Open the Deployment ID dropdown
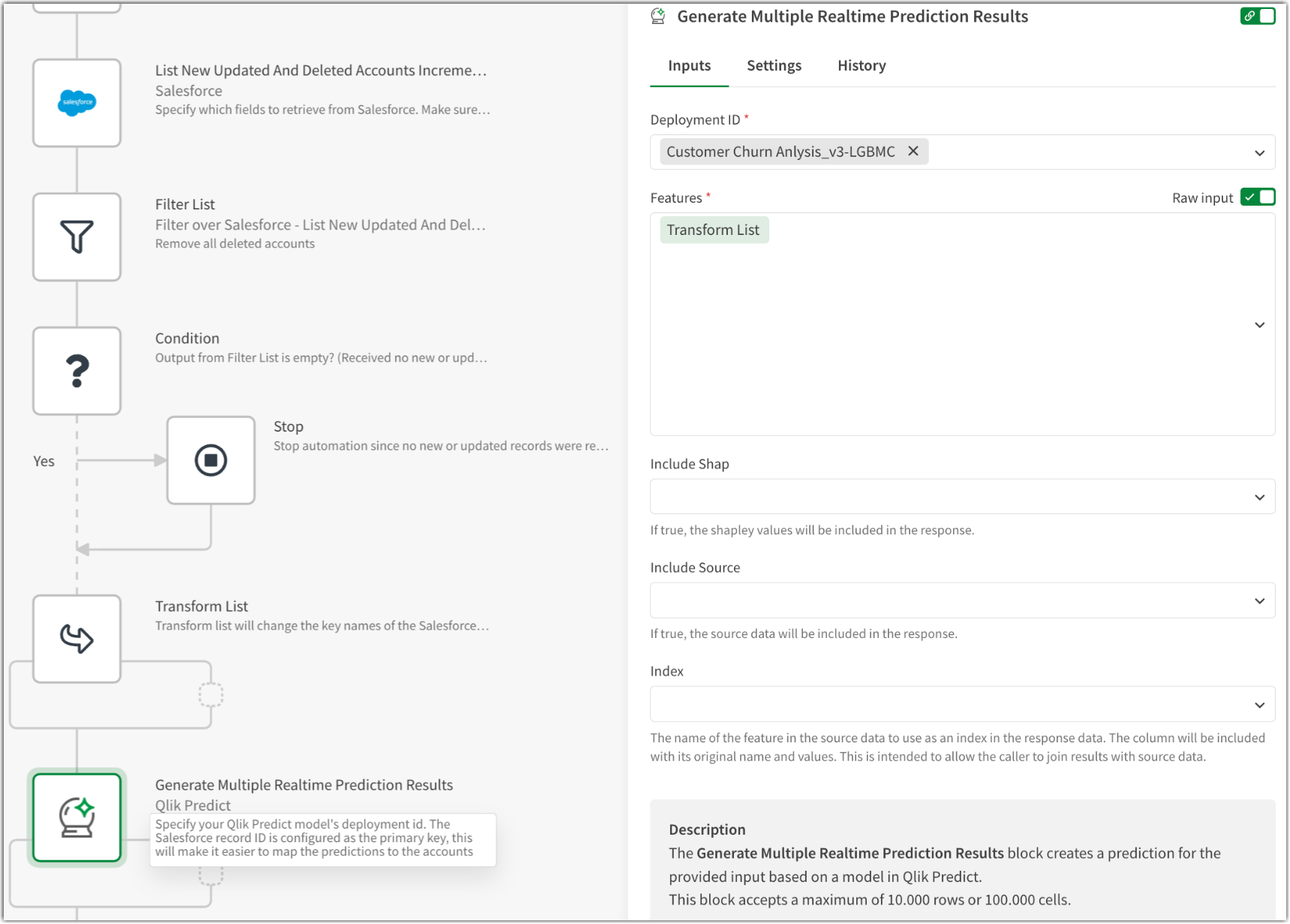Image resolution: width=1290 pixels, height=924 pixels. (x=1259, y=152)
